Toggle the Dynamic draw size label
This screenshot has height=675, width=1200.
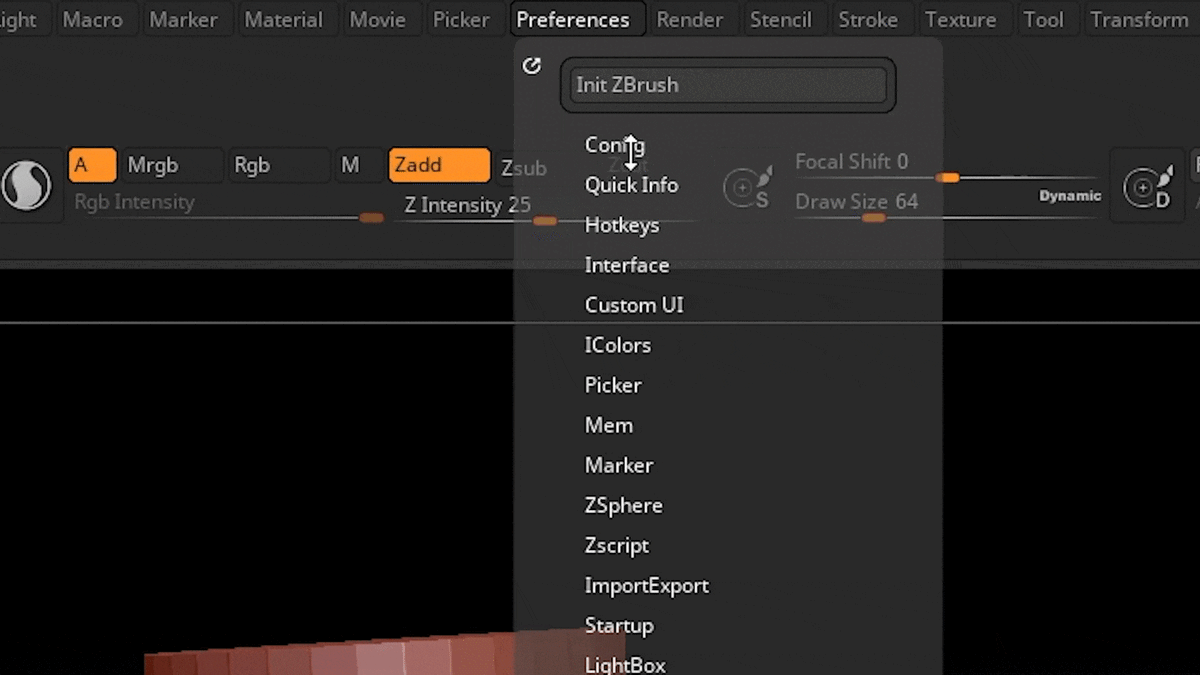pos(1069,196)
